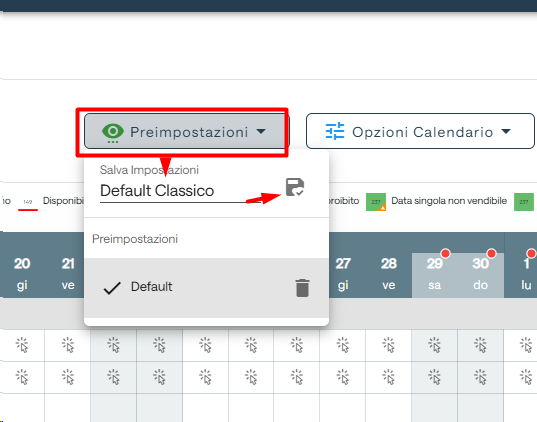Select the highlighted 30 do weekend header
The image size is (537, 422).
click(x=480, y=273)
